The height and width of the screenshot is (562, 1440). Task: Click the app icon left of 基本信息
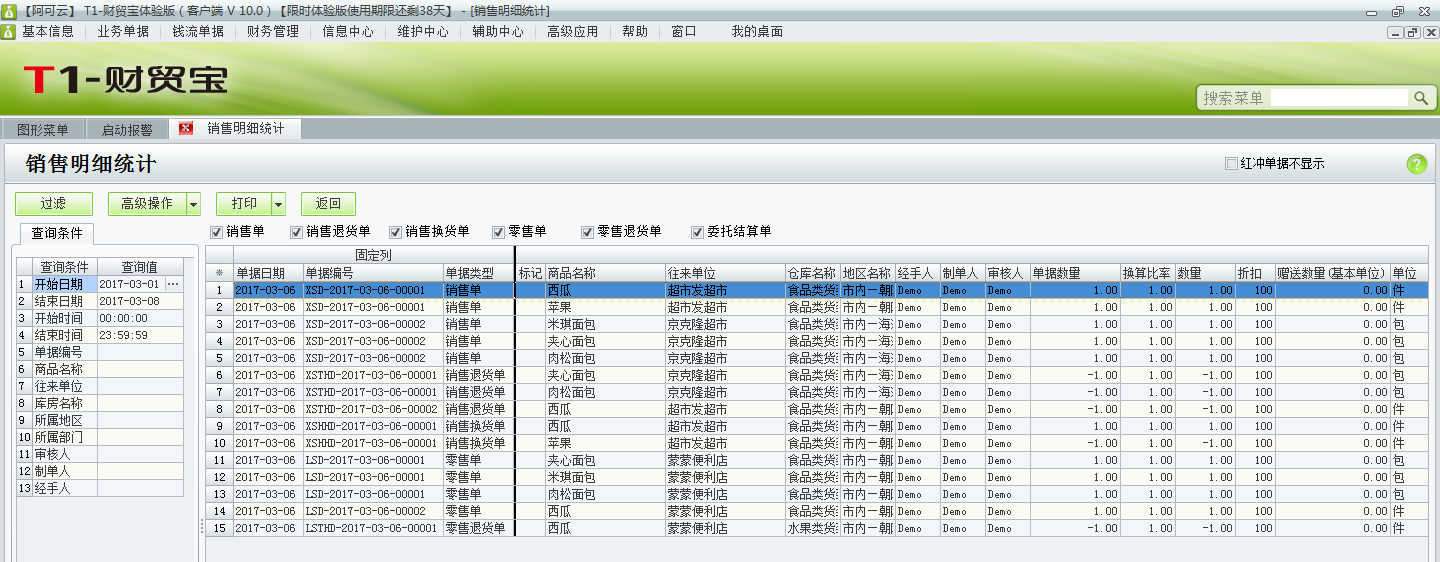pos(8,32)
